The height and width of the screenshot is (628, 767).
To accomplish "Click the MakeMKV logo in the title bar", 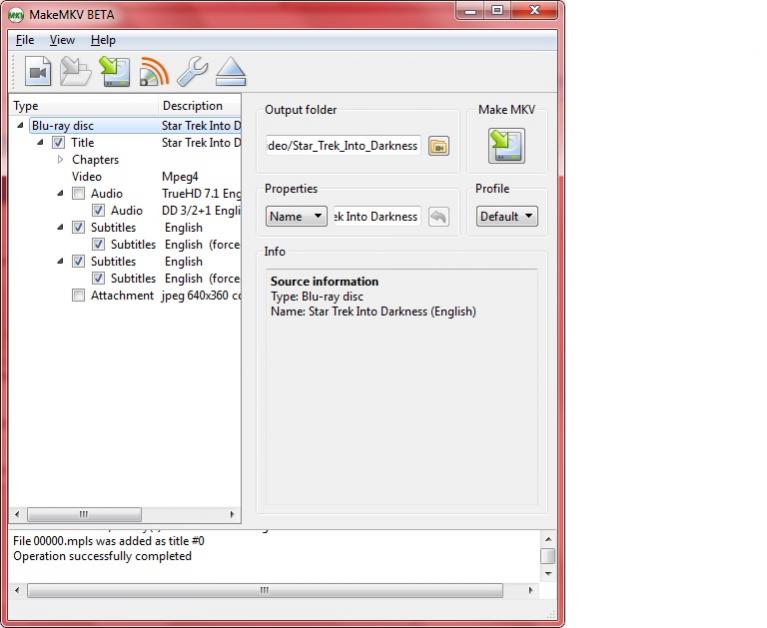I will pyautogui.click(x=16, y=15).
